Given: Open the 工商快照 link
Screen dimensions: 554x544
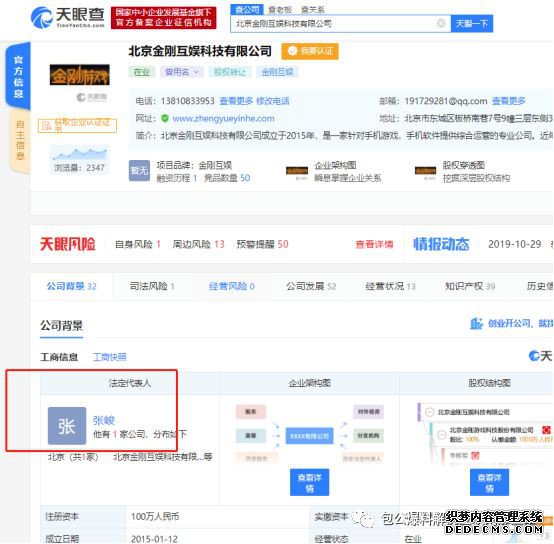Looking at the screenshot, I should pyautogui.click(x=110, y=357).
